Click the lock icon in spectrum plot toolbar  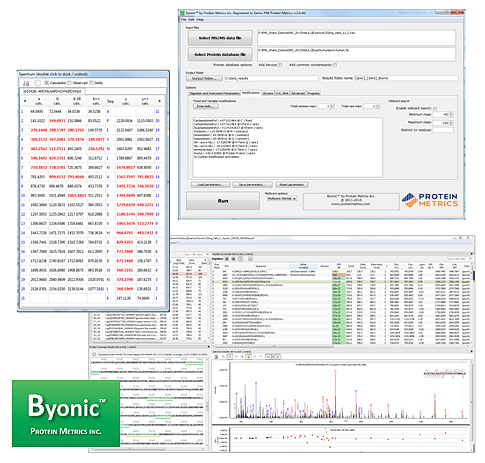point(248,357)
